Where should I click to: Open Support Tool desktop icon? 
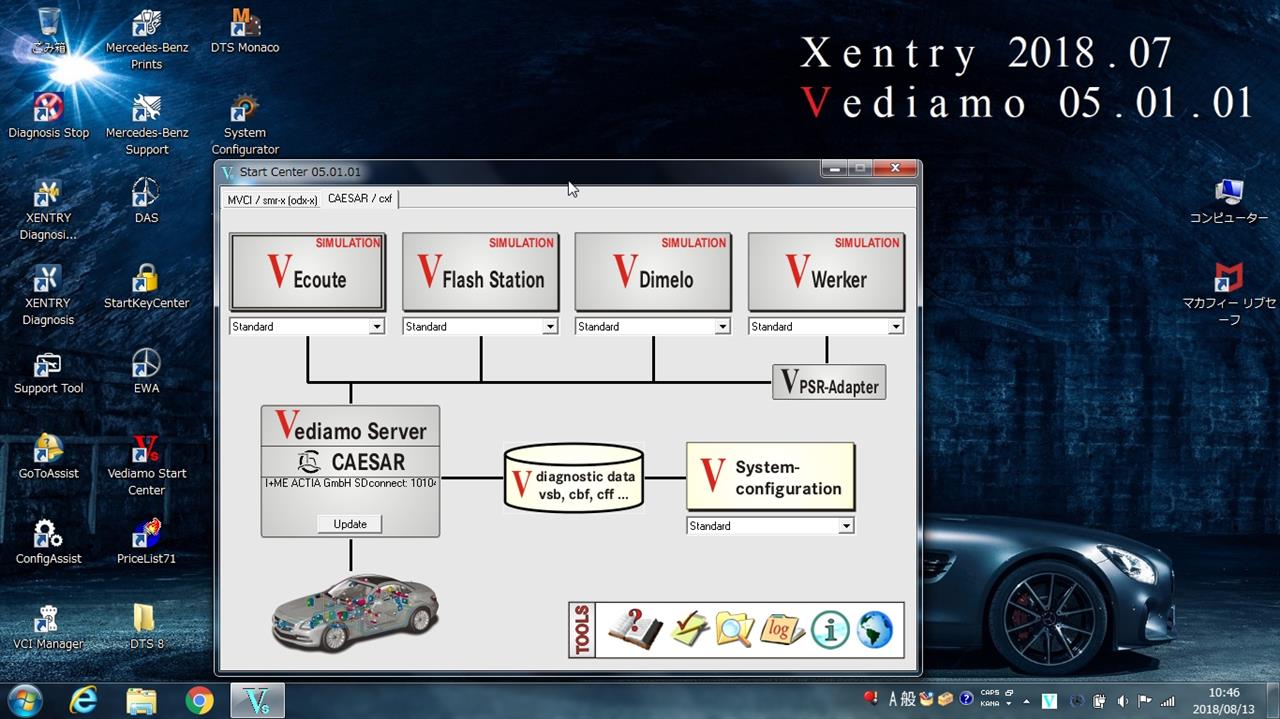48,372
